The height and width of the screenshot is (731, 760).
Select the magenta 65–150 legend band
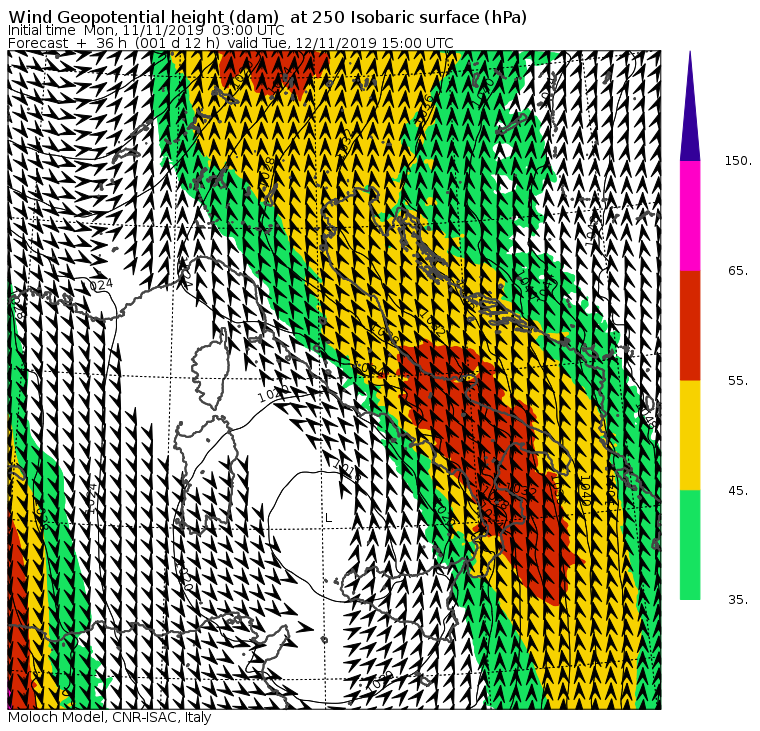pos(690,216)
